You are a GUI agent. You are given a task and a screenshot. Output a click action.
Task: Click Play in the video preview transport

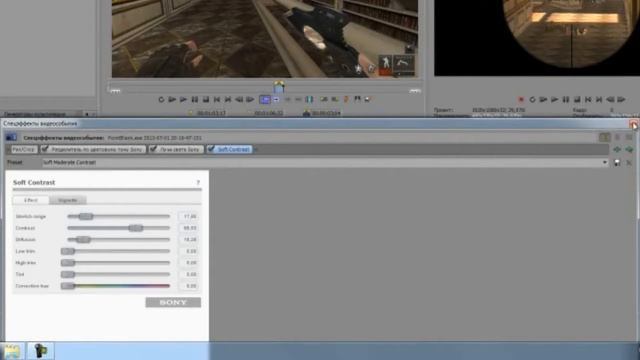pyautogui.click(x=554, y=99)
